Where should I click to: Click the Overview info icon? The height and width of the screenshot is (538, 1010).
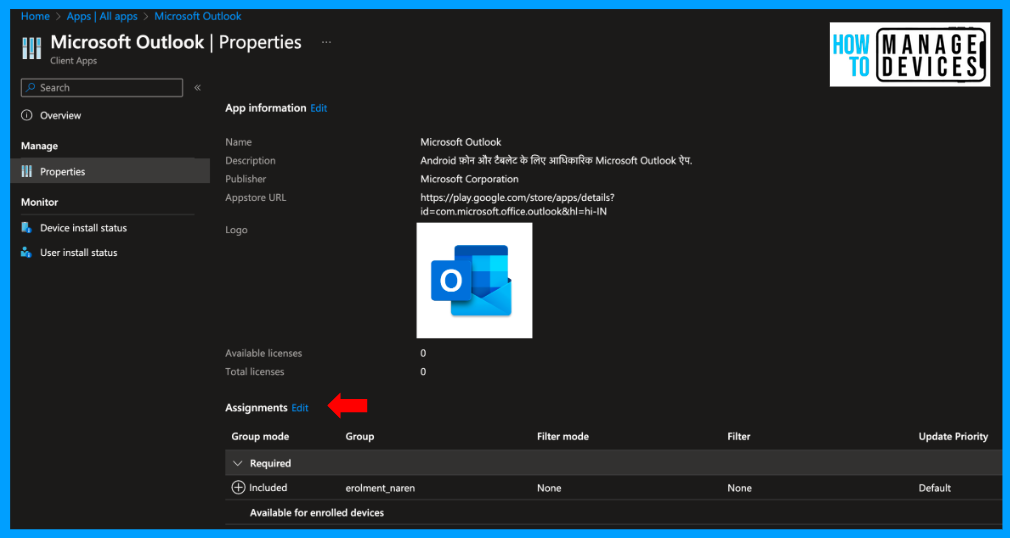[26, 115]
